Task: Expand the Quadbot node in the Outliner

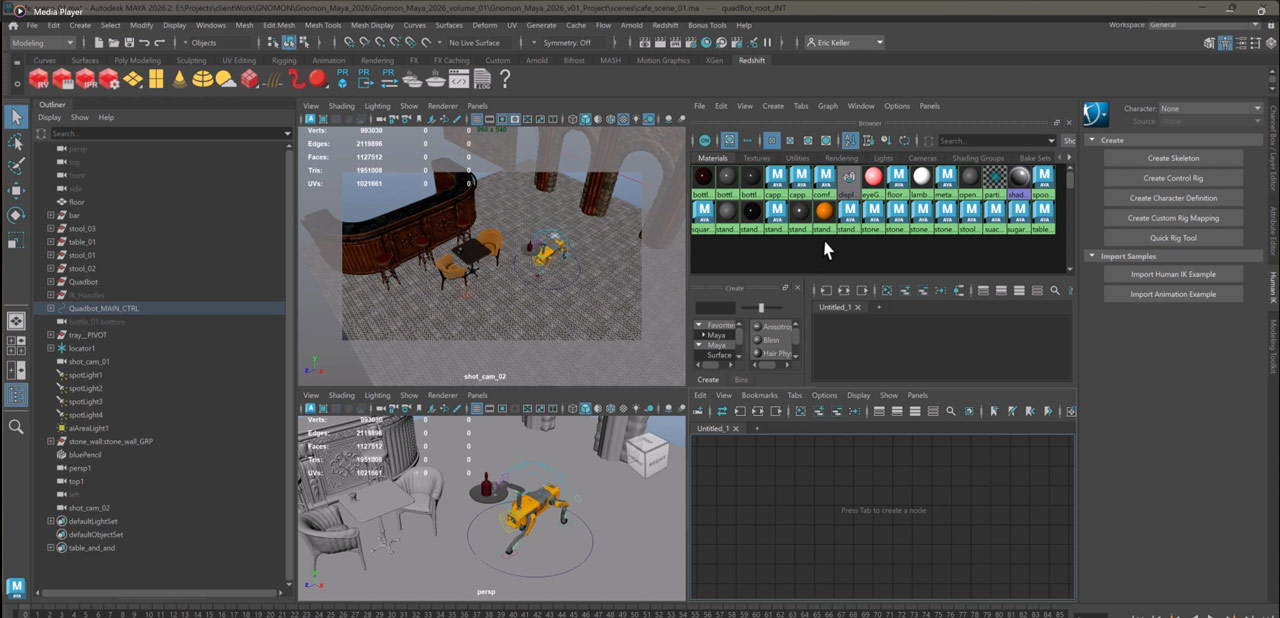Action: (x=51, y=282)
